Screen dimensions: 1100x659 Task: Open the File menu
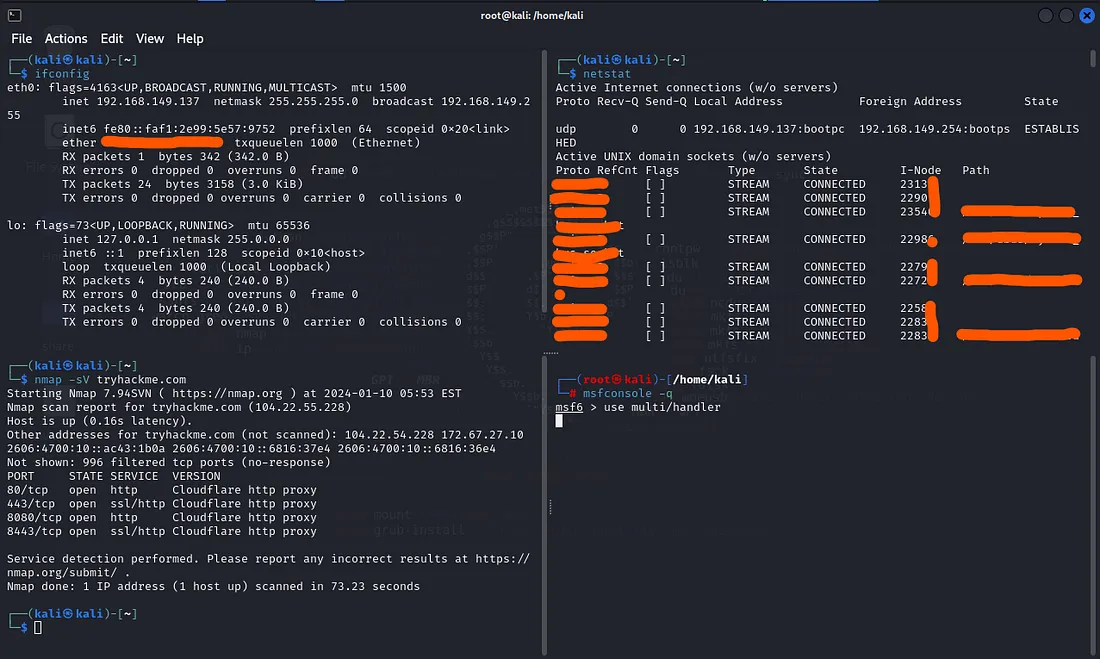(x=21, y=38)
